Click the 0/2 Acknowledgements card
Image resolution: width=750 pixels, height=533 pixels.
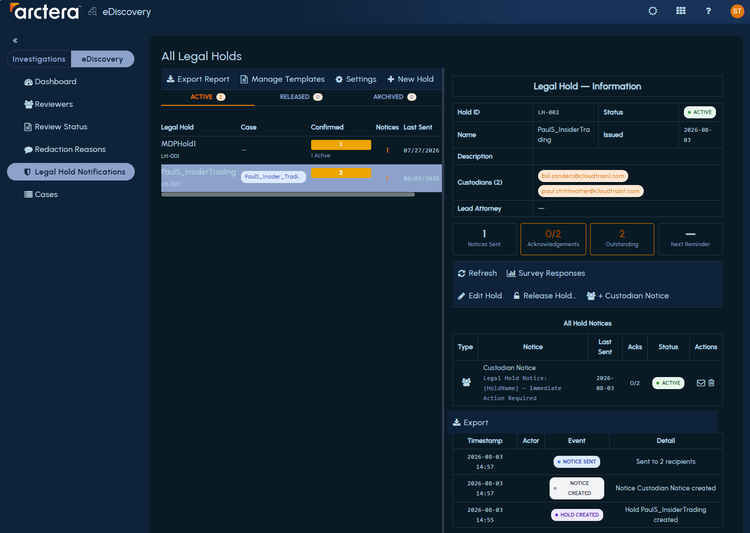coord(553,239)
